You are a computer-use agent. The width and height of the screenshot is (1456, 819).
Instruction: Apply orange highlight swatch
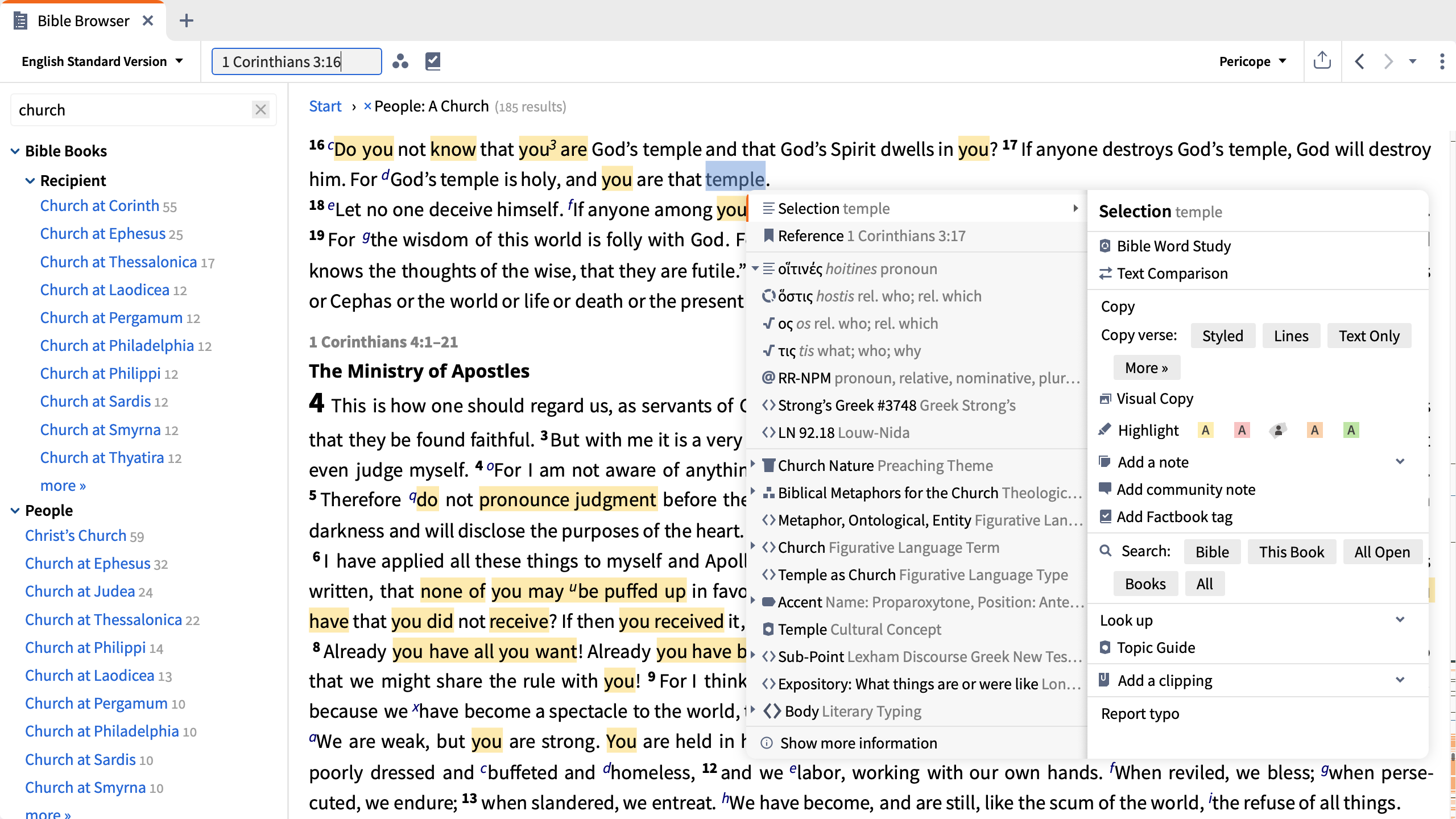pyautogui.click(x=1314, y=430)
